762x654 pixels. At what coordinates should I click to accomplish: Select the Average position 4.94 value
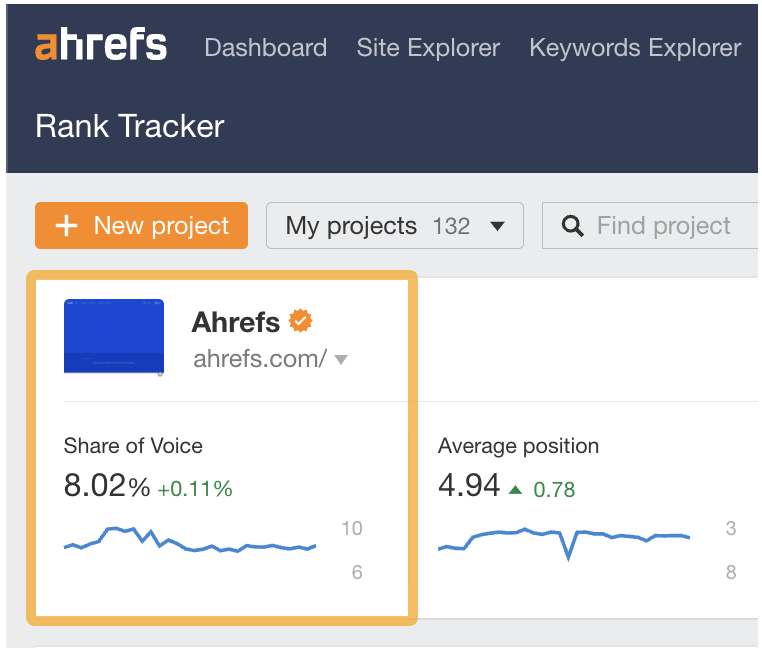pos(469,486)
